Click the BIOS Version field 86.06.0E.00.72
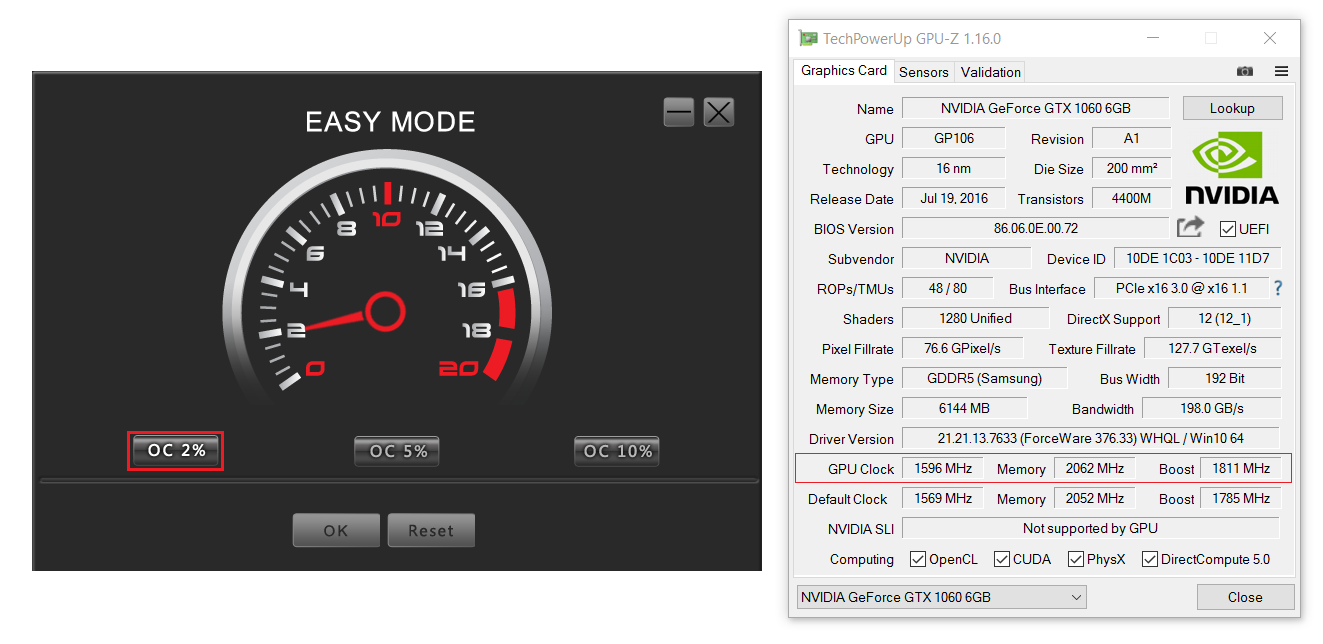Image resolution: width=1323 pixels, height=644 pixels. (1035, 228)
